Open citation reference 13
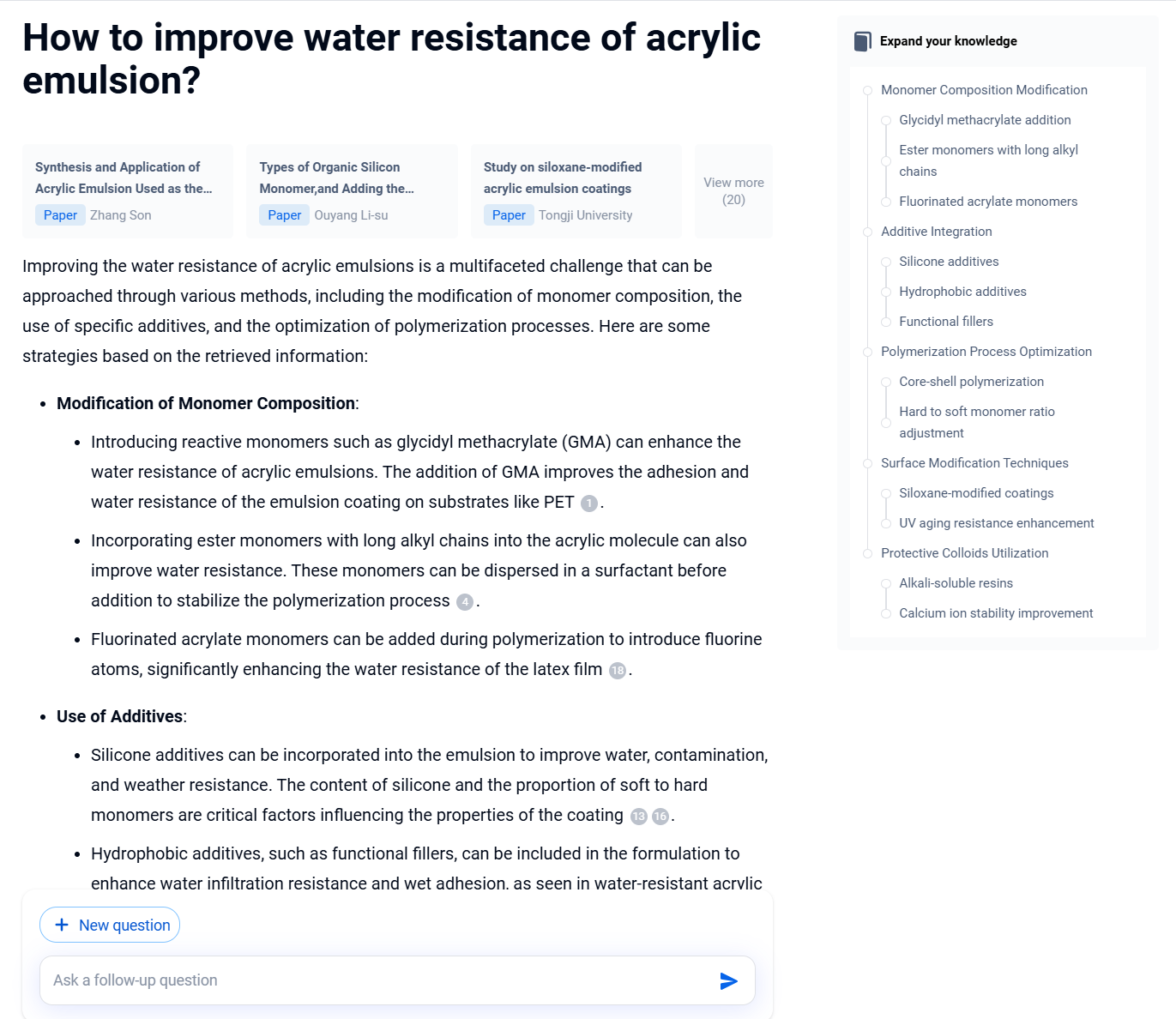The width and height of the screenshot is (1176, 1019). [639, 817]
